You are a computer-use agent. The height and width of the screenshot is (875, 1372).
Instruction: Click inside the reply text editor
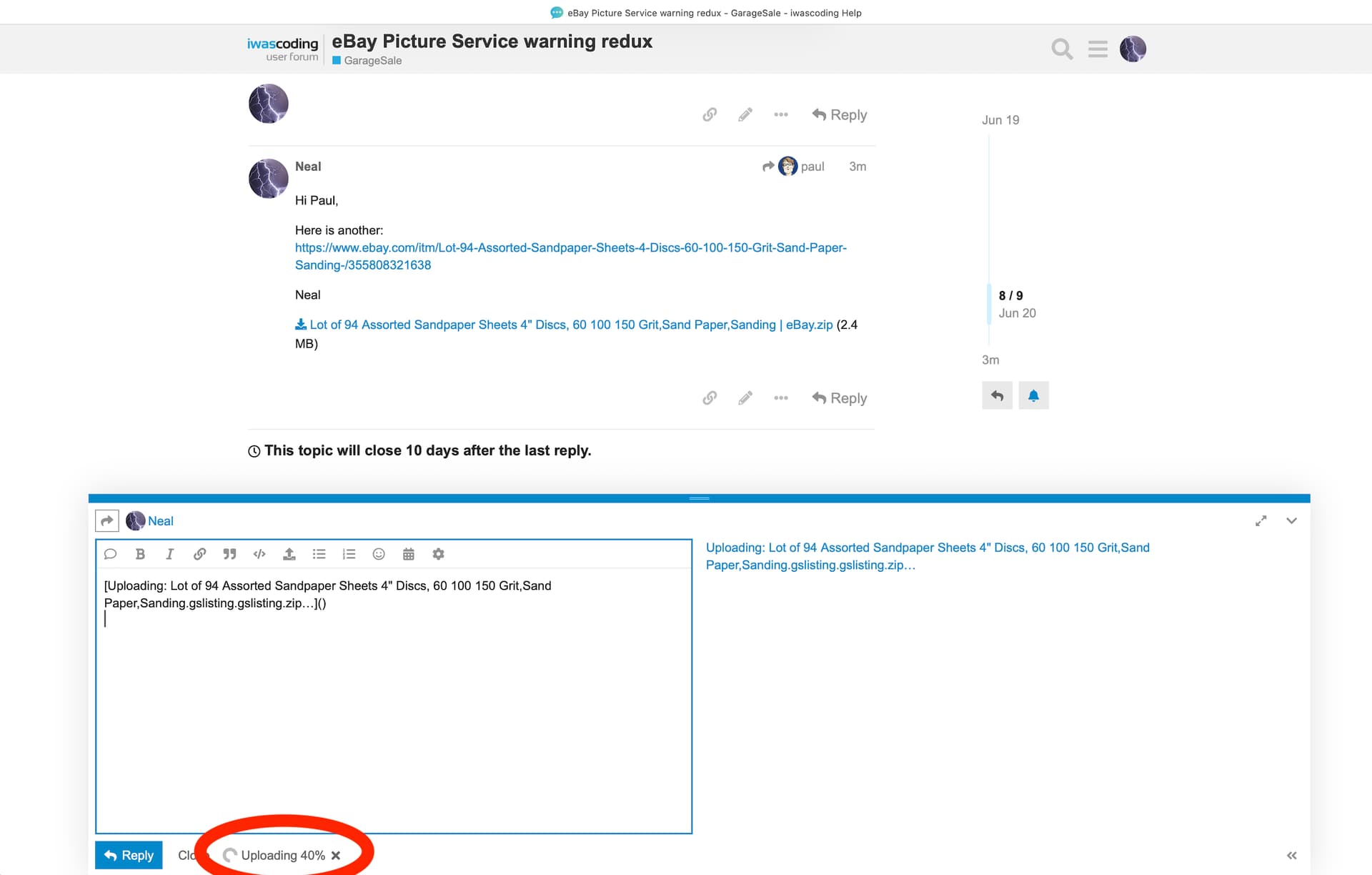tap(394, 701)
